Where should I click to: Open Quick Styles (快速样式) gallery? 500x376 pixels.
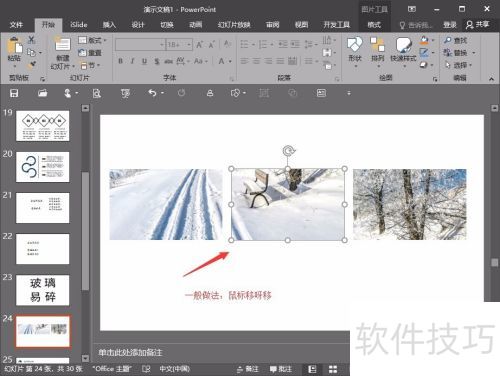403,52
